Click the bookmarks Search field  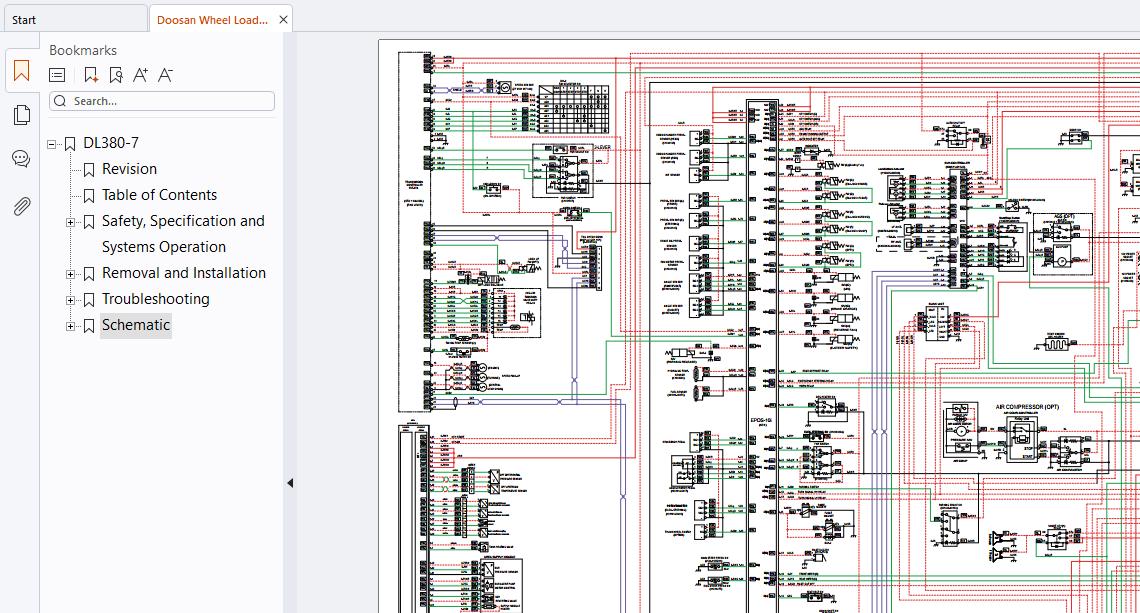(x=162, y=101)
